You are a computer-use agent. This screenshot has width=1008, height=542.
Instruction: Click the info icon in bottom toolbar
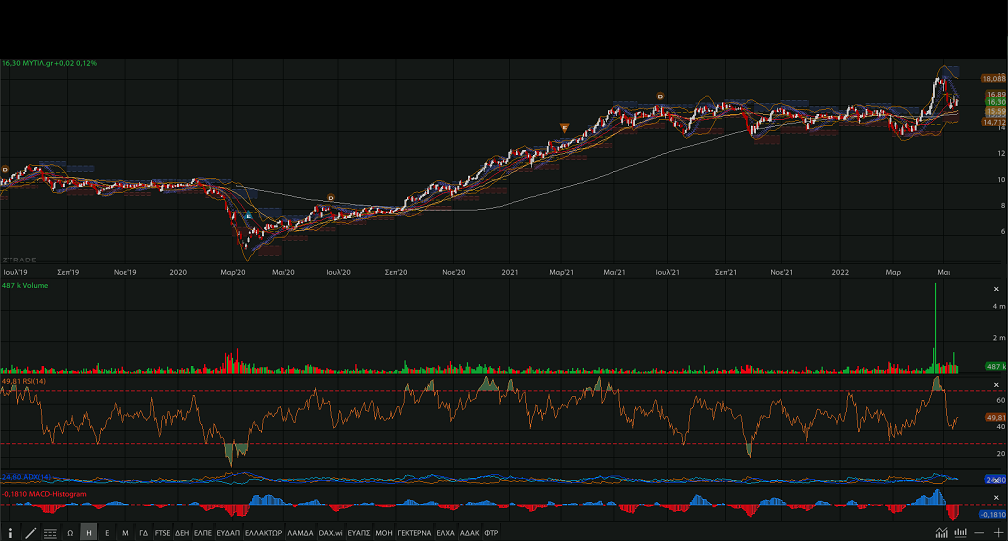pos(10,533)
